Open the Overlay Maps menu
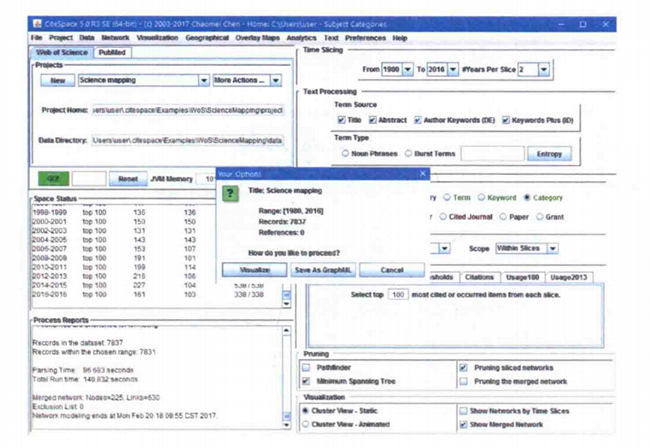The height and width of the screenshot is (448, 650). pyautogui.click(x=258, y=38)
